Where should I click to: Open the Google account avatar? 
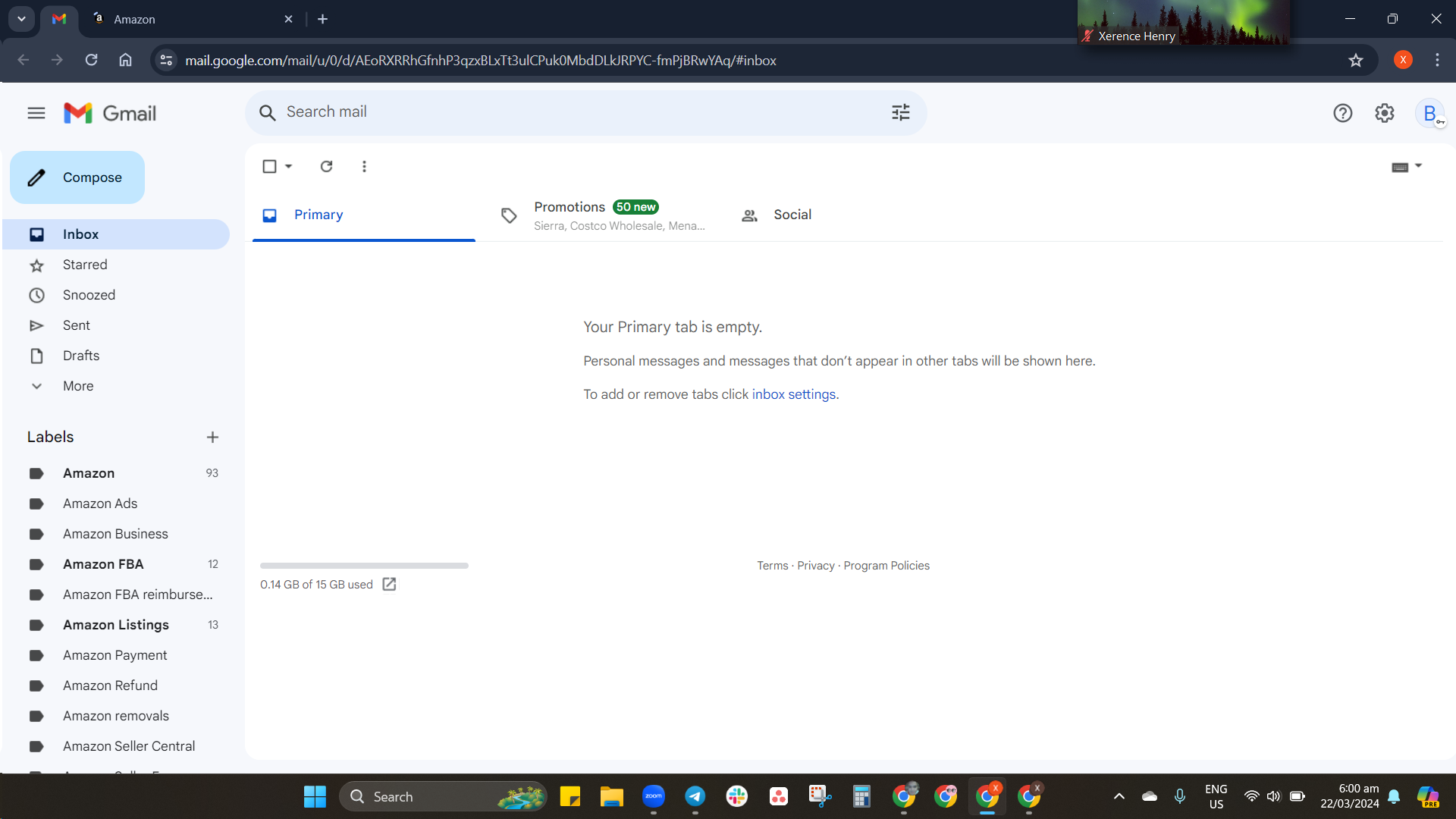(1430, 114)
